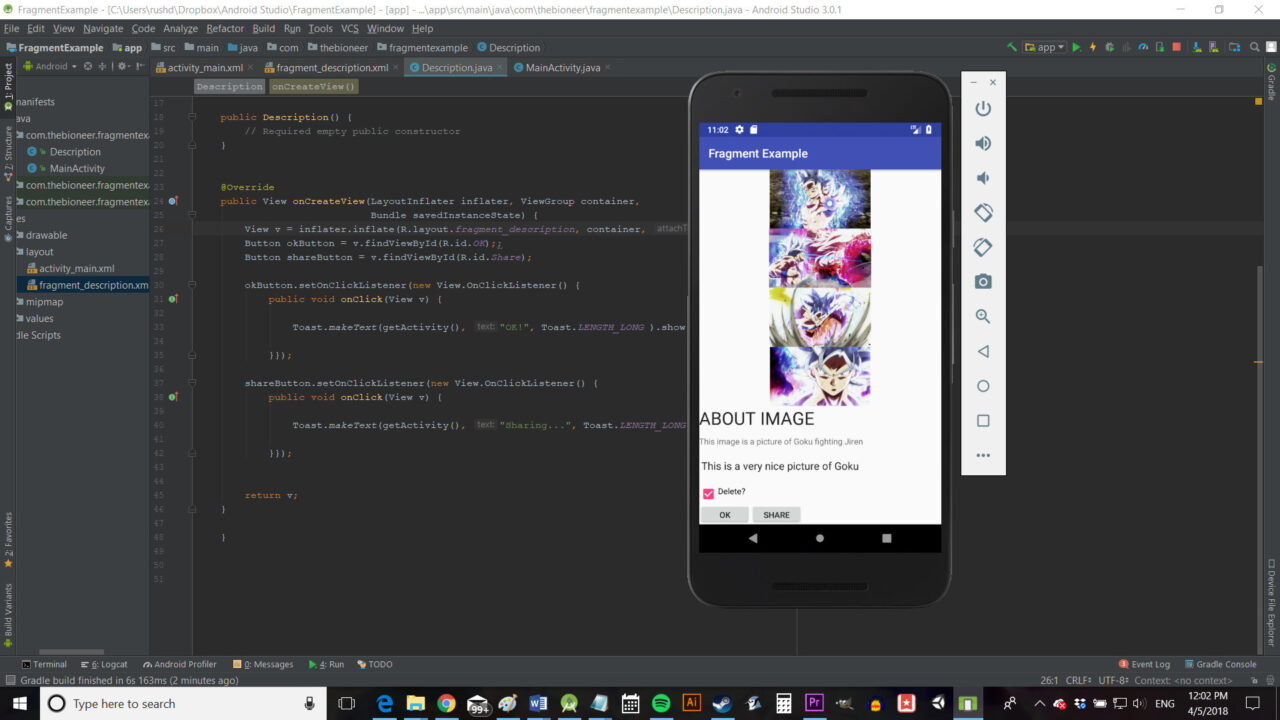Viewport: 1280px width, 720px height.
Task: Run the app with the green Run icon
Action: pyautogui.click(x=1076, y=47)
